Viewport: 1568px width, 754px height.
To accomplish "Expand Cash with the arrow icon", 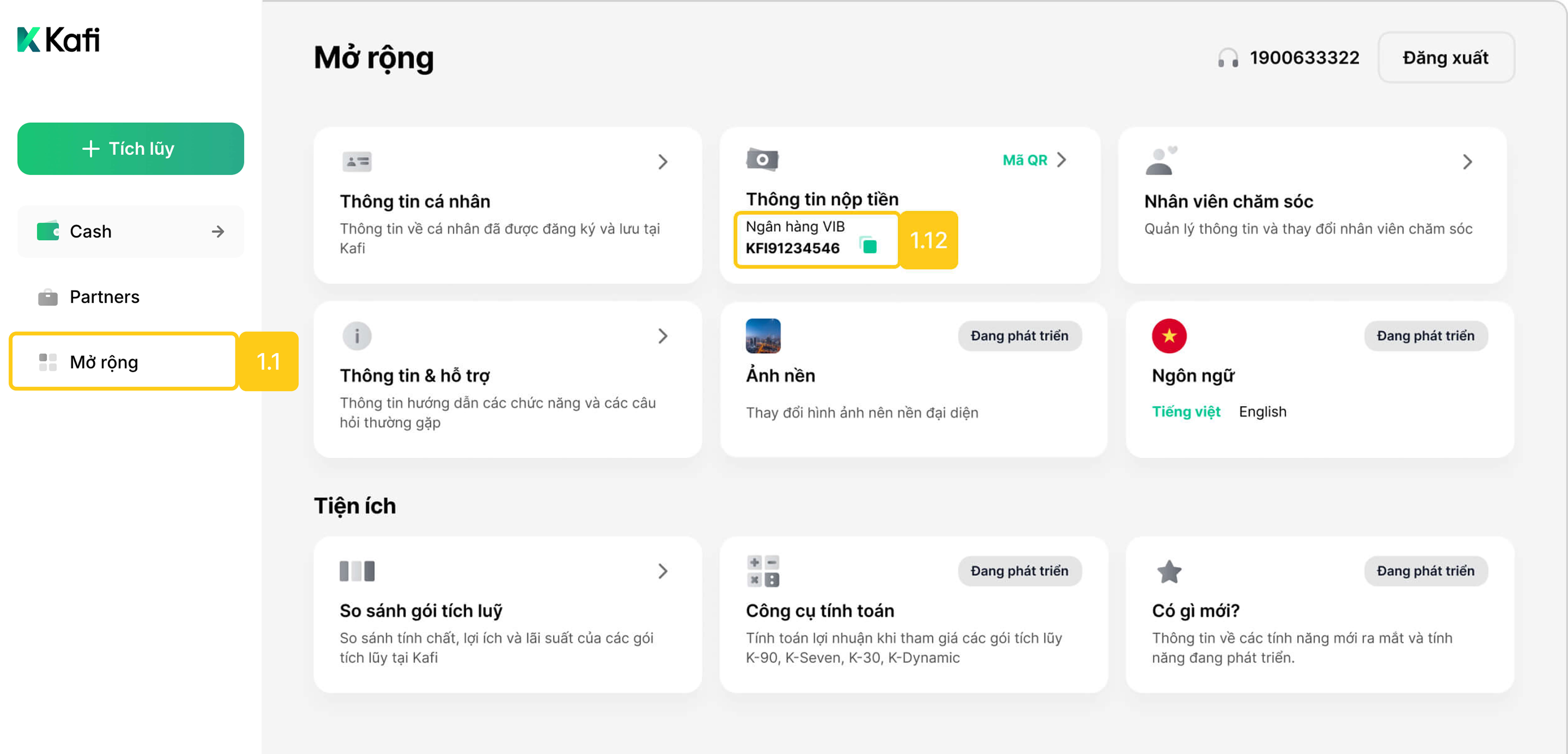I will 218,232.
